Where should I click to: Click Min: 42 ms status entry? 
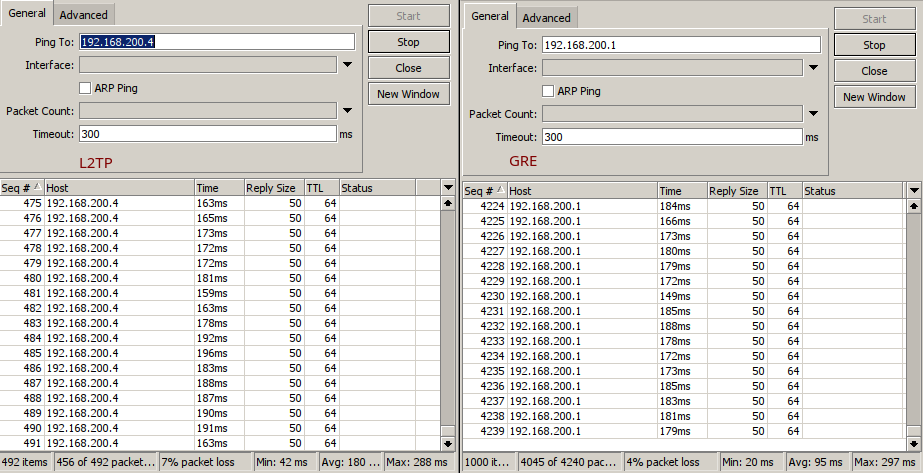[x=285, y=462]
